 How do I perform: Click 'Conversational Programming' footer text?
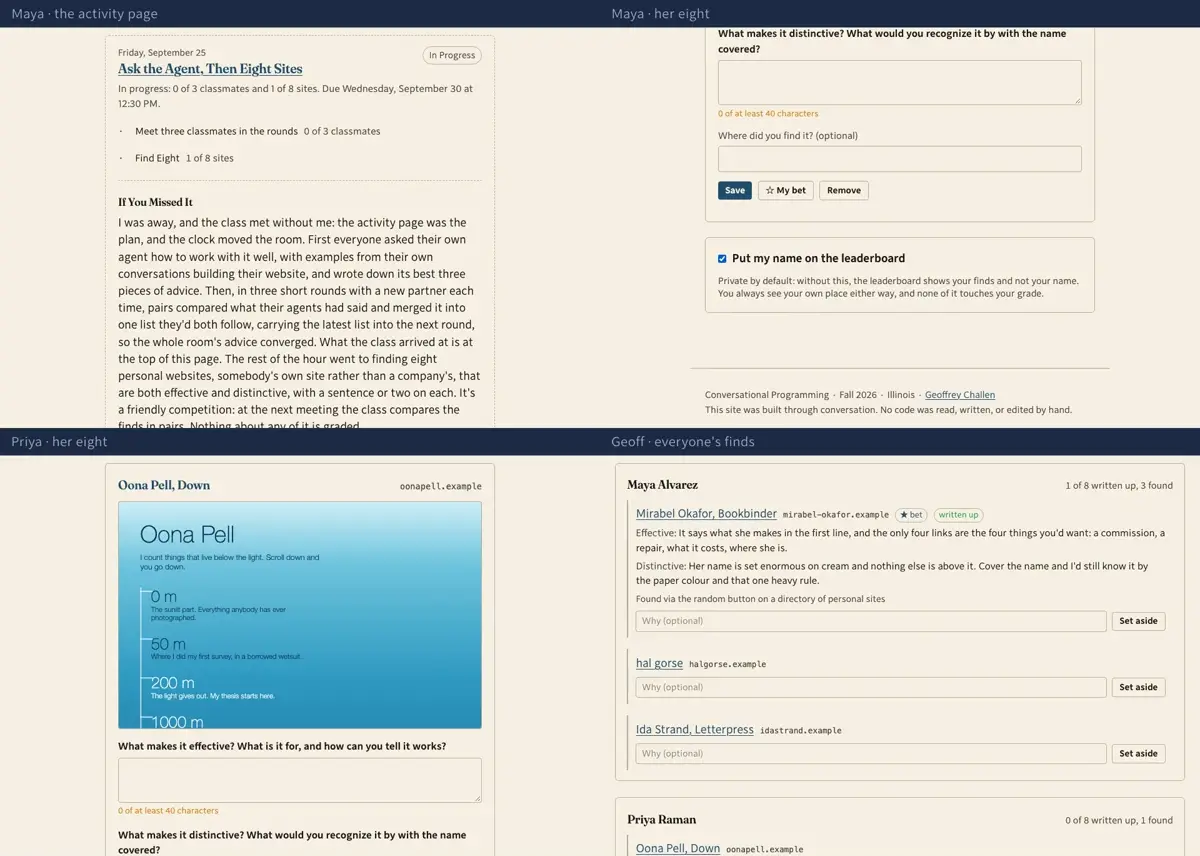point(767,395)
